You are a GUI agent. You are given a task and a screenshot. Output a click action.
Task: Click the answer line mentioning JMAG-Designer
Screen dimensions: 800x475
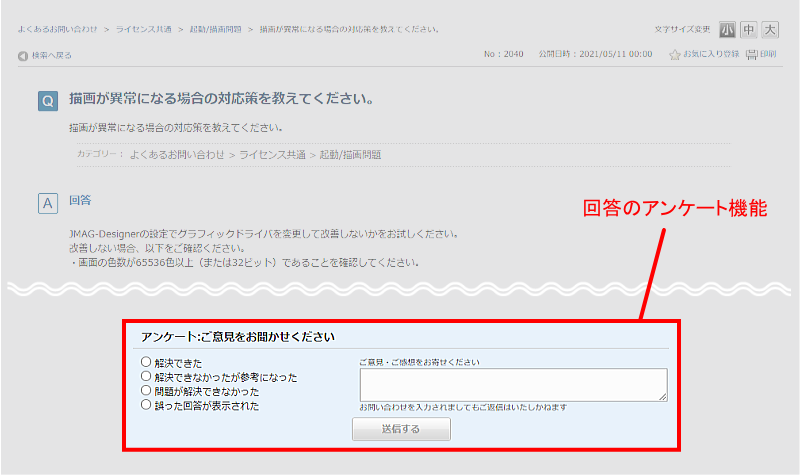click(x=264, y=234)
